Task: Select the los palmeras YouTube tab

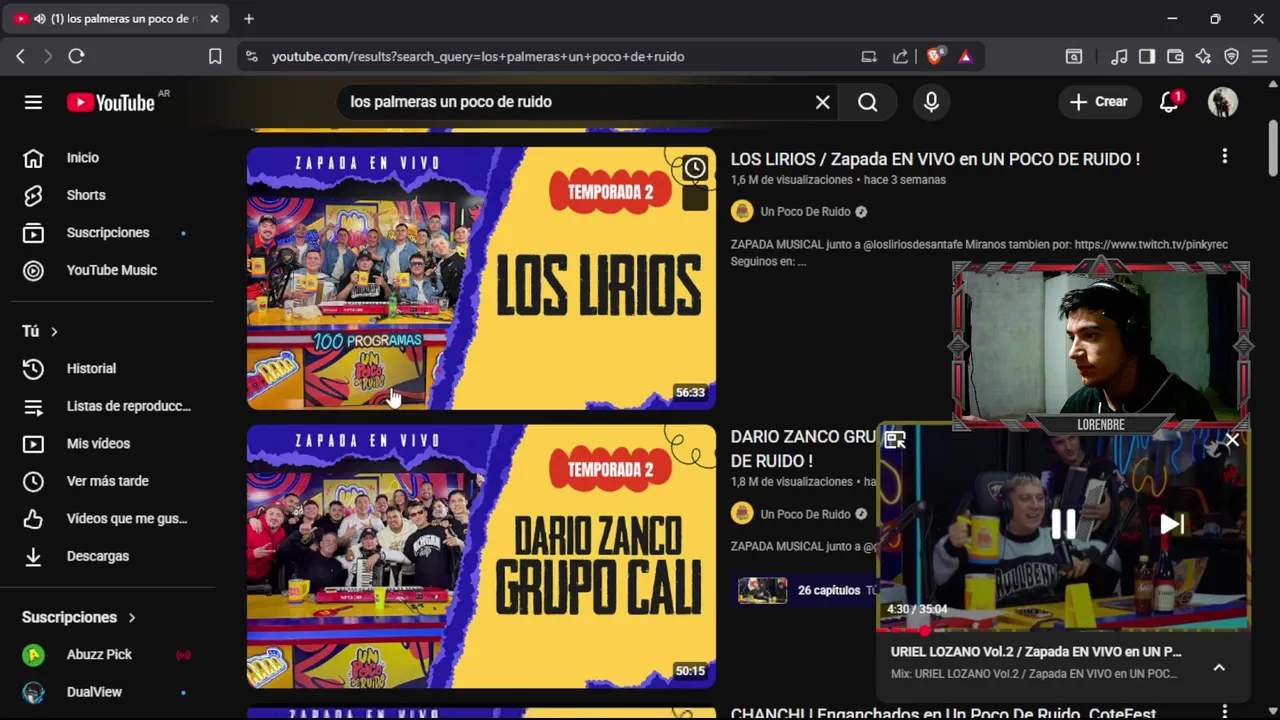Action: pos(117,19)
